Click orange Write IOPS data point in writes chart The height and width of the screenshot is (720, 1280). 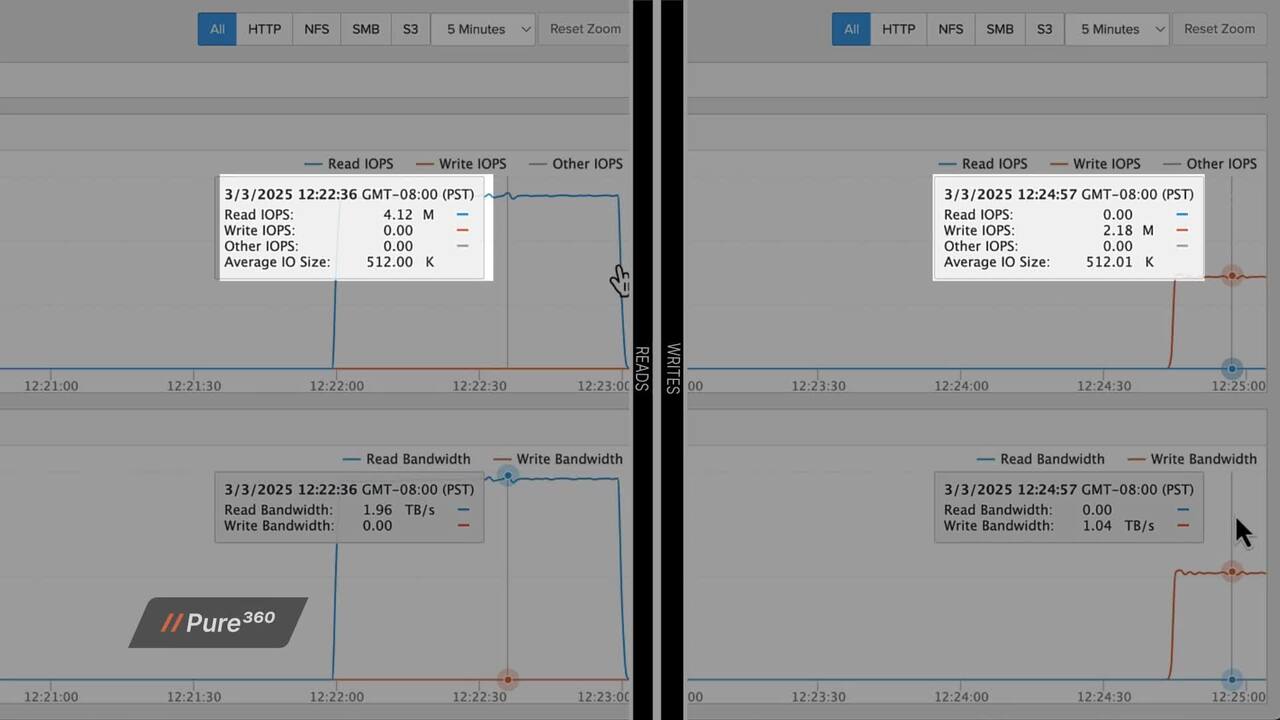point(1232,276)
